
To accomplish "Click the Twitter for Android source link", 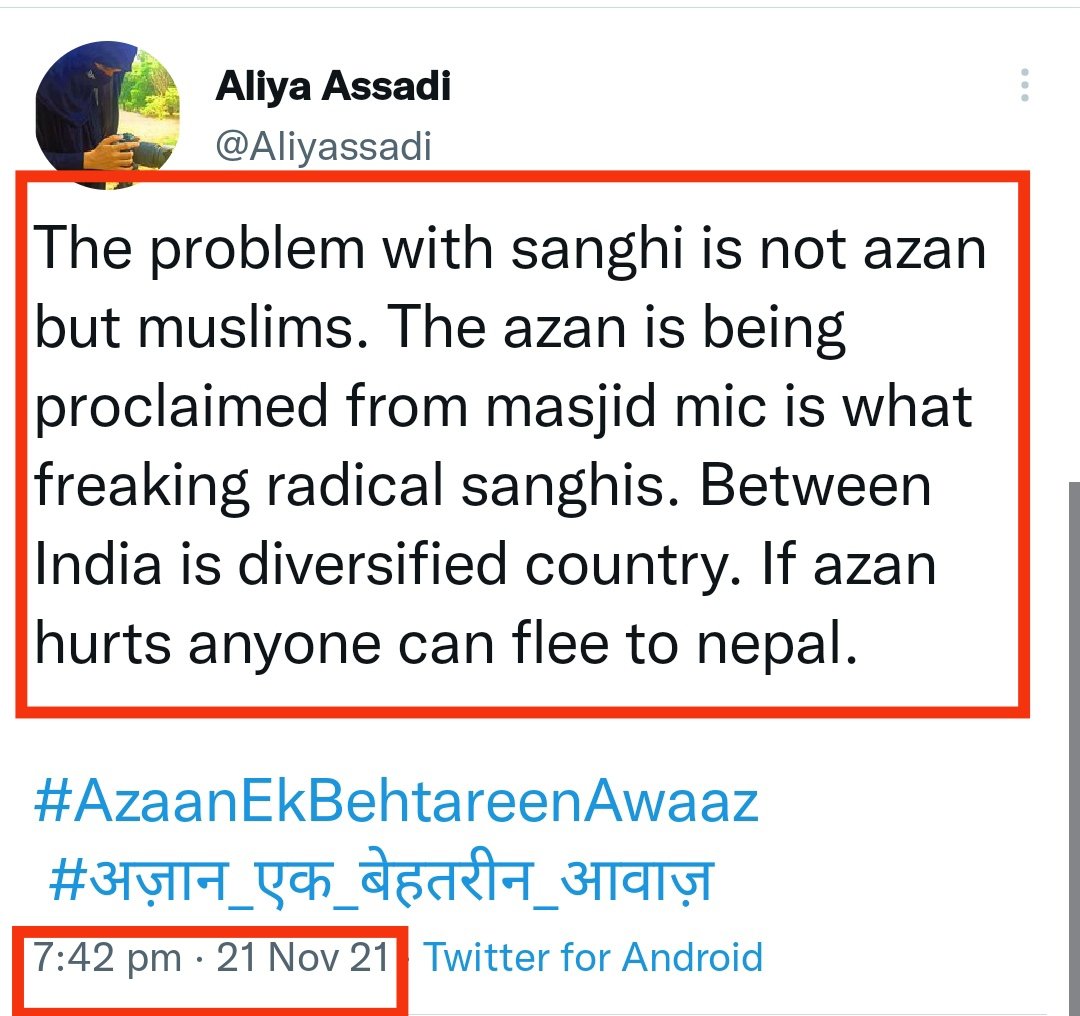I will [x=593, y=958].
